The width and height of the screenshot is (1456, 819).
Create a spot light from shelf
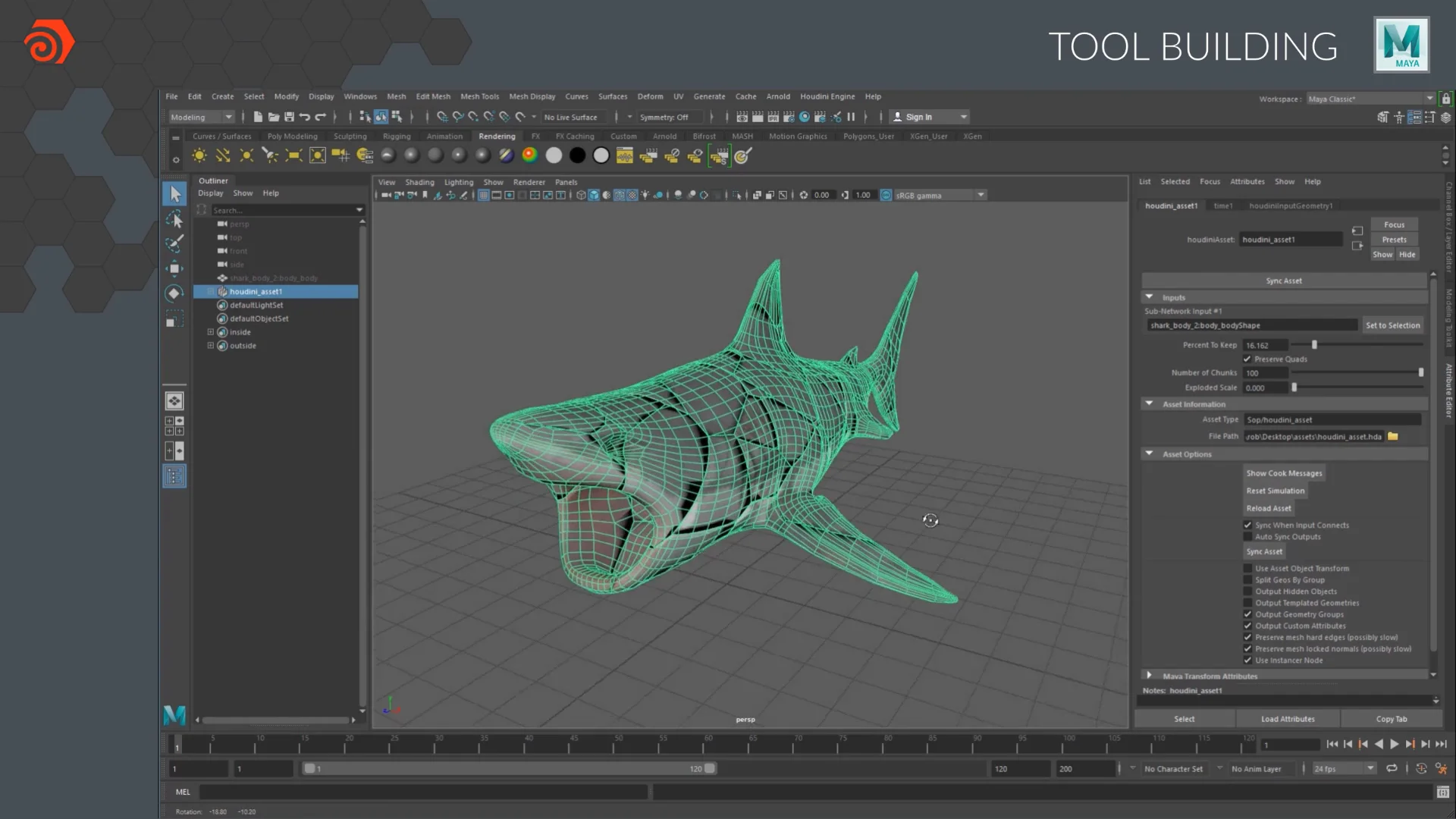click(270, 155)
